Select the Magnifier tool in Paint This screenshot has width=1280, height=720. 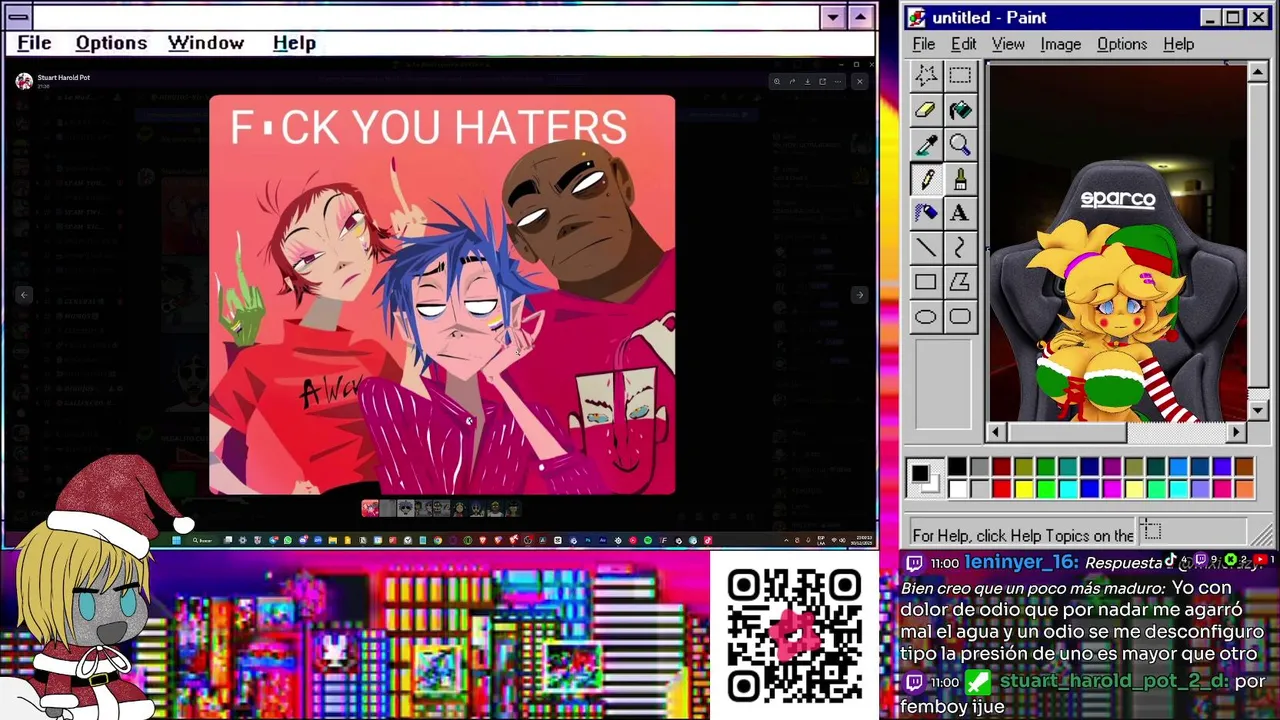point(960,145)
